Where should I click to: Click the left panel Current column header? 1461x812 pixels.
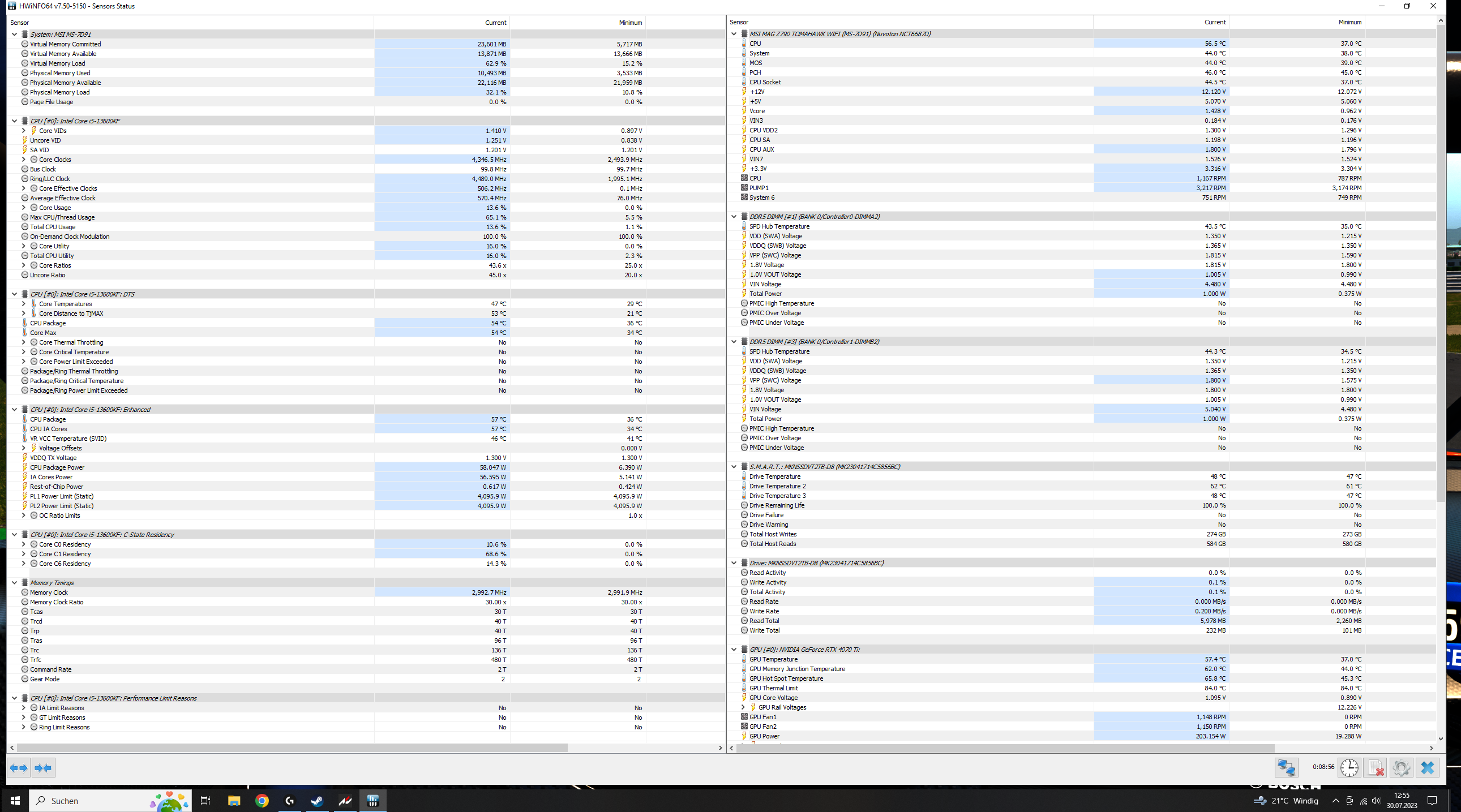[495, 23]
